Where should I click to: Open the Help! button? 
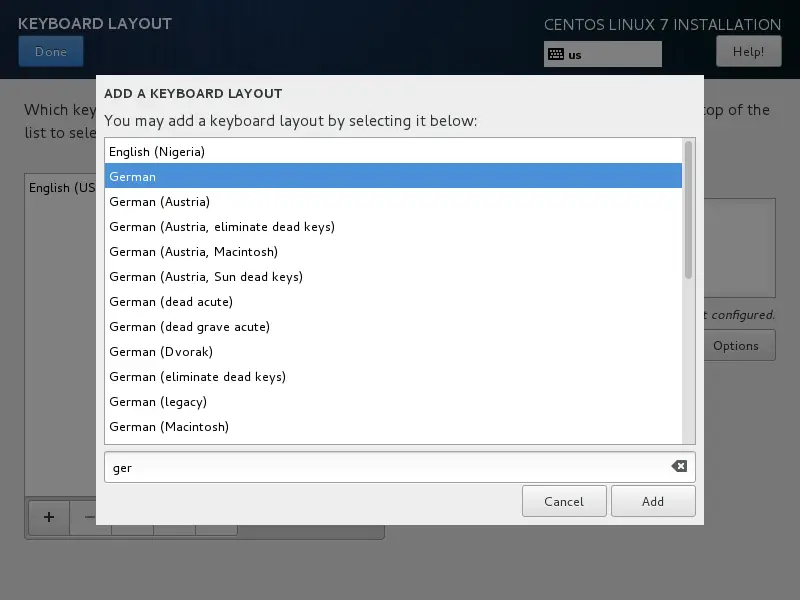[x=748, y=52]
